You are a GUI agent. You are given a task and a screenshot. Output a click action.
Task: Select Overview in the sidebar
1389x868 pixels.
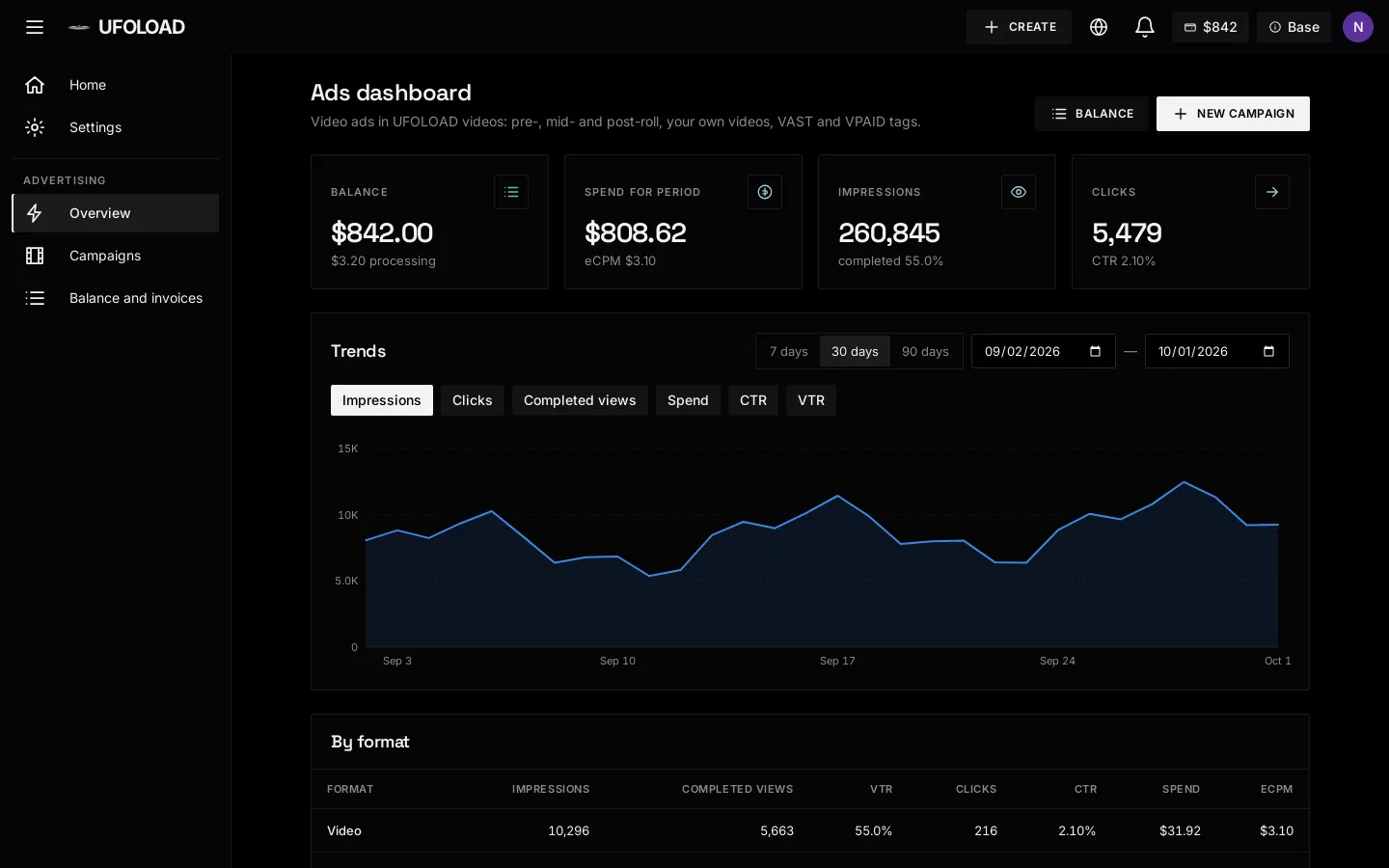tap(116, 213)
